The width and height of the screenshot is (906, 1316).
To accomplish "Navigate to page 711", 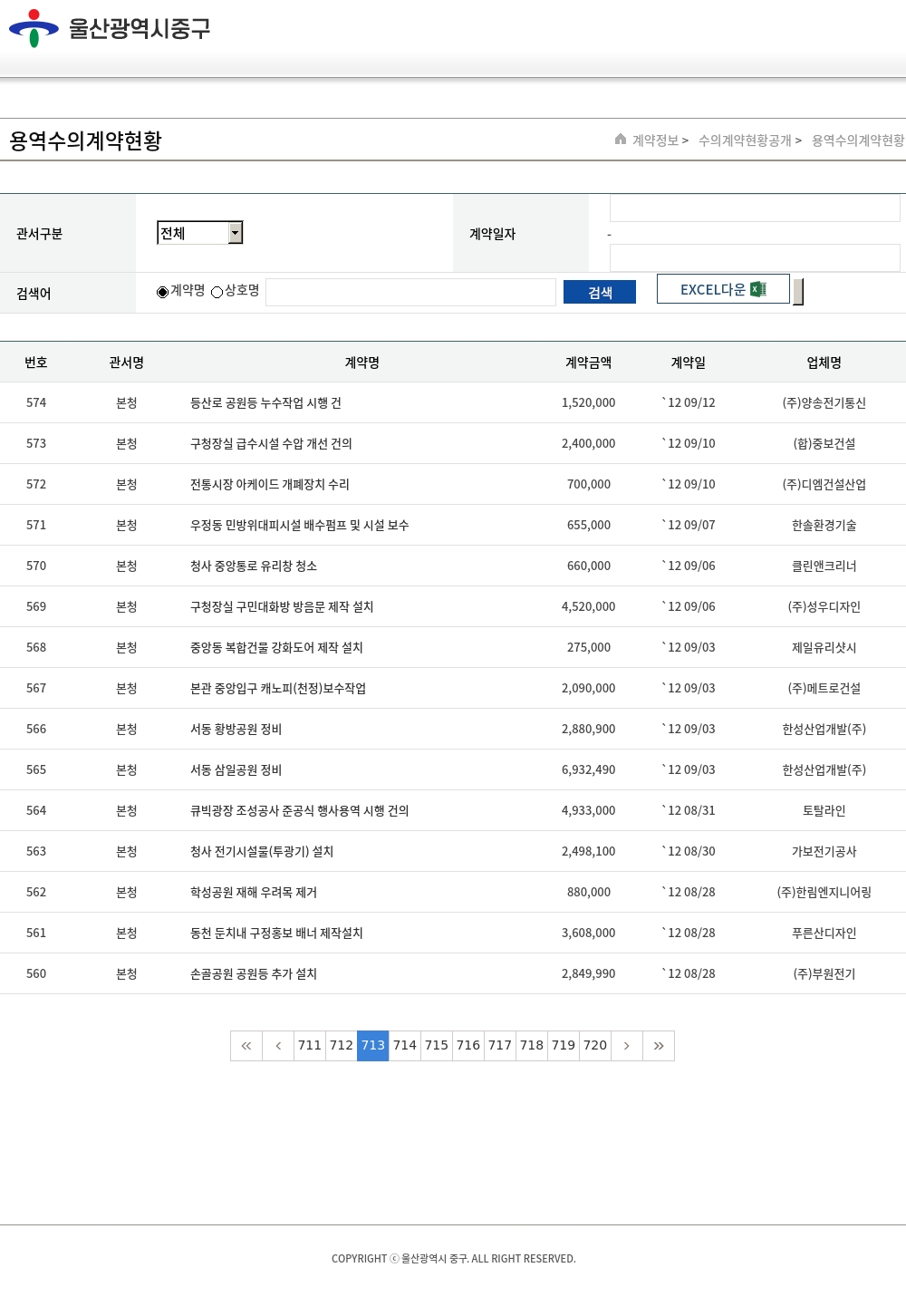I will coord(310,1046).
